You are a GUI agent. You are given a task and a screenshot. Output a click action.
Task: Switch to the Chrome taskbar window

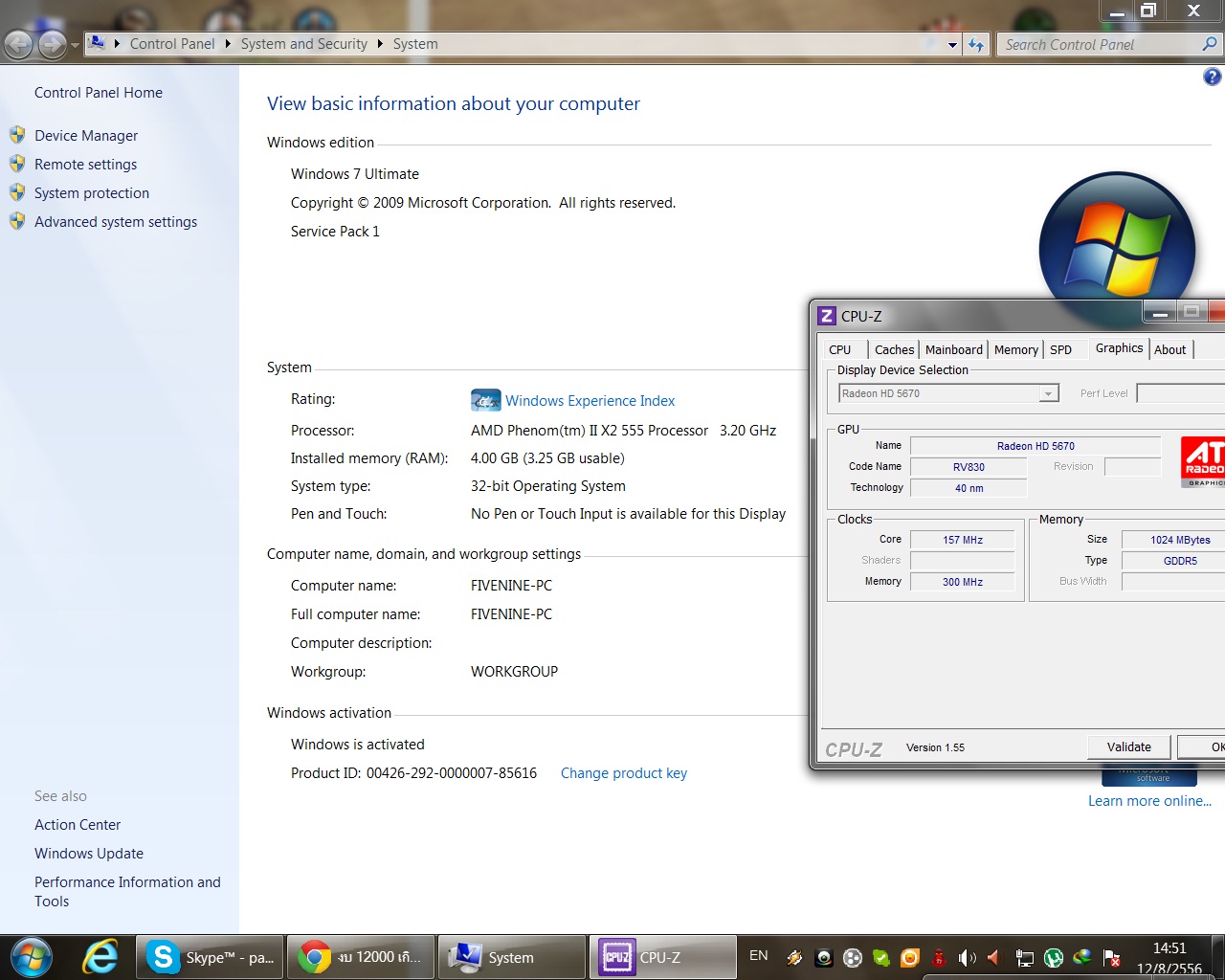361,957
